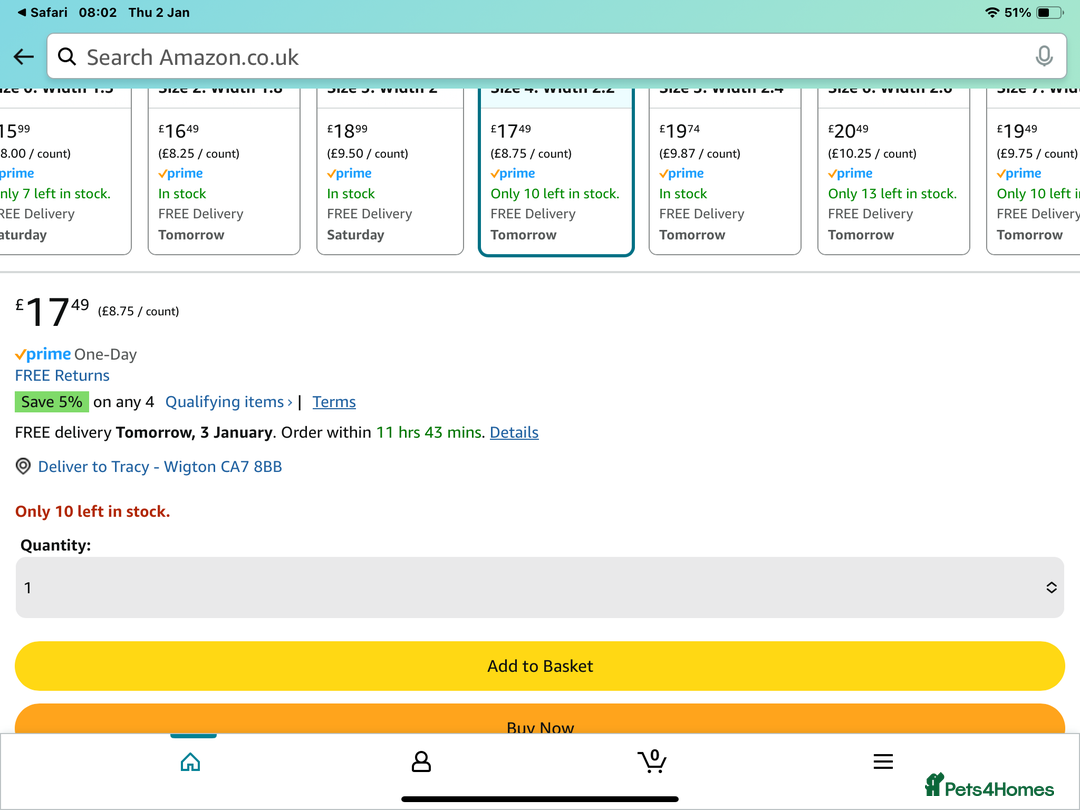1080x810 pixels.
Task: Tap Only 13 left in stock text
Action: pos(892,194)
